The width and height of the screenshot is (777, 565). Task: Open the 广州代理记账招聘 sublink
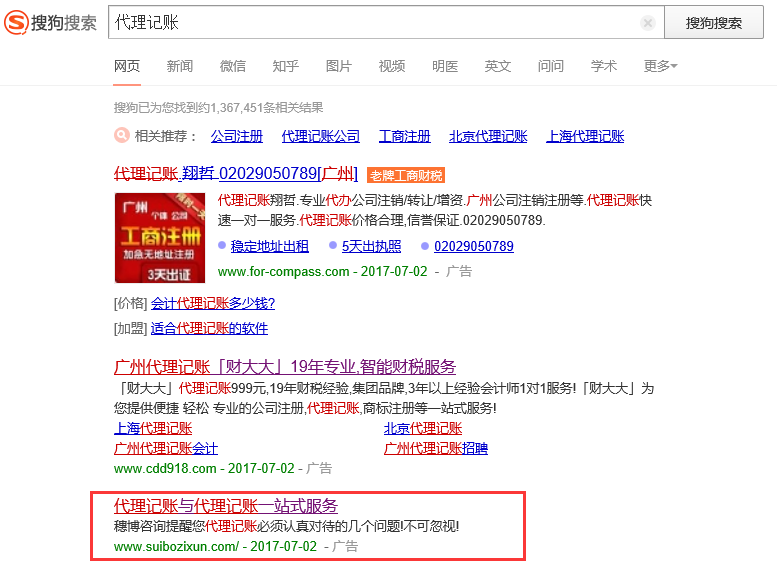(436, 449)
